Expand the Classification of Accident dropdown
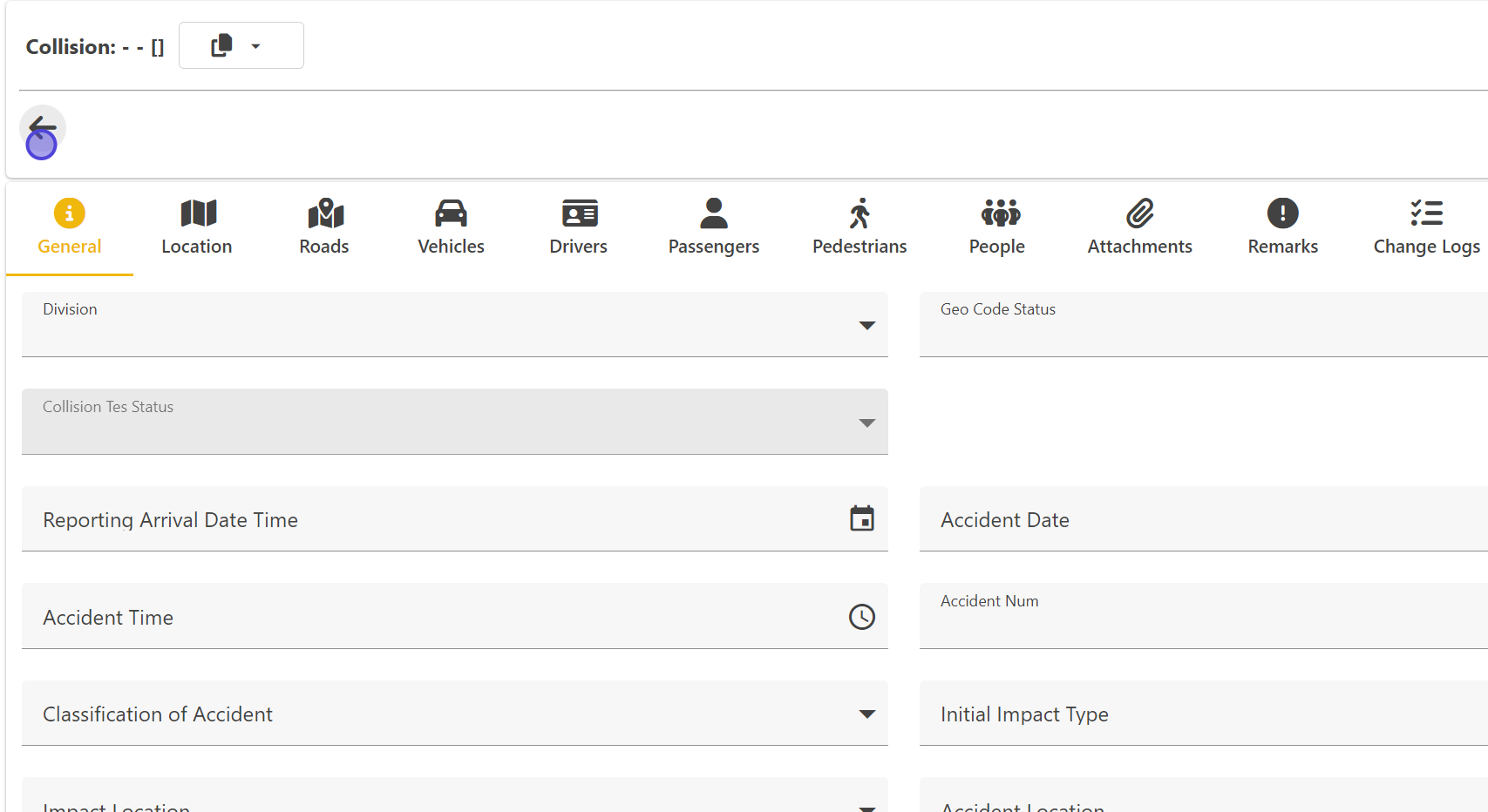The width and height of the screenshot is (1488, 812). point(866,714)
